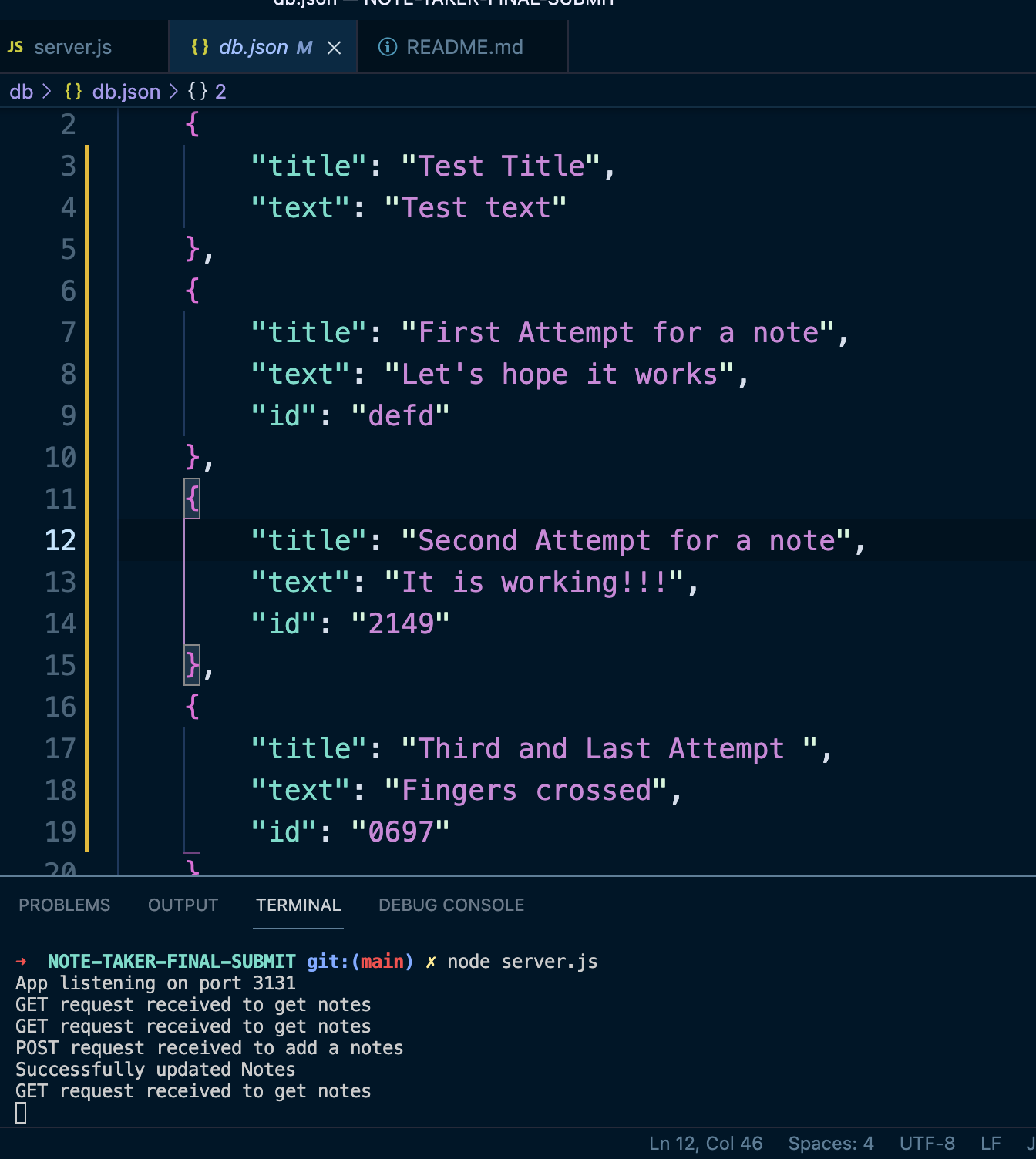This screenshot has height=1159, width=1036.
Task: Click terminal cursor at the prompt
Action: 21,1113
